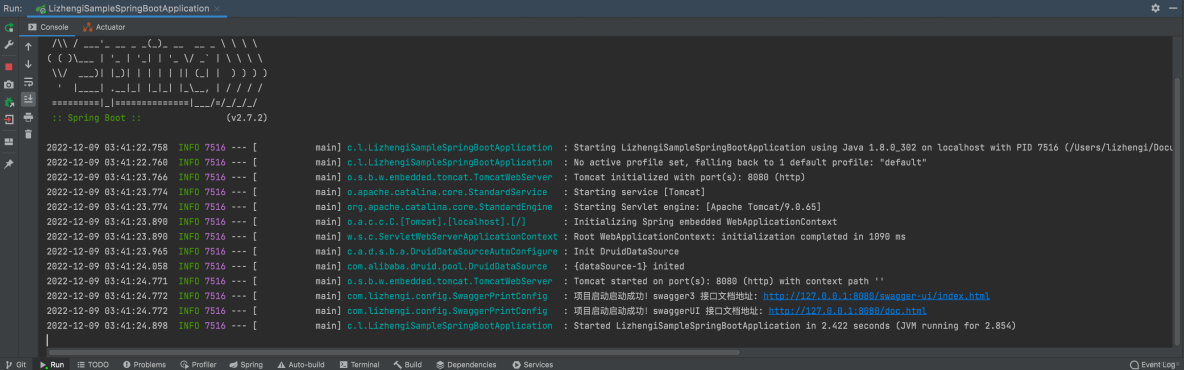Click 'Tomcat started on port(s): 8080' line
1184x370 pixels.
[x=729, y=282]
